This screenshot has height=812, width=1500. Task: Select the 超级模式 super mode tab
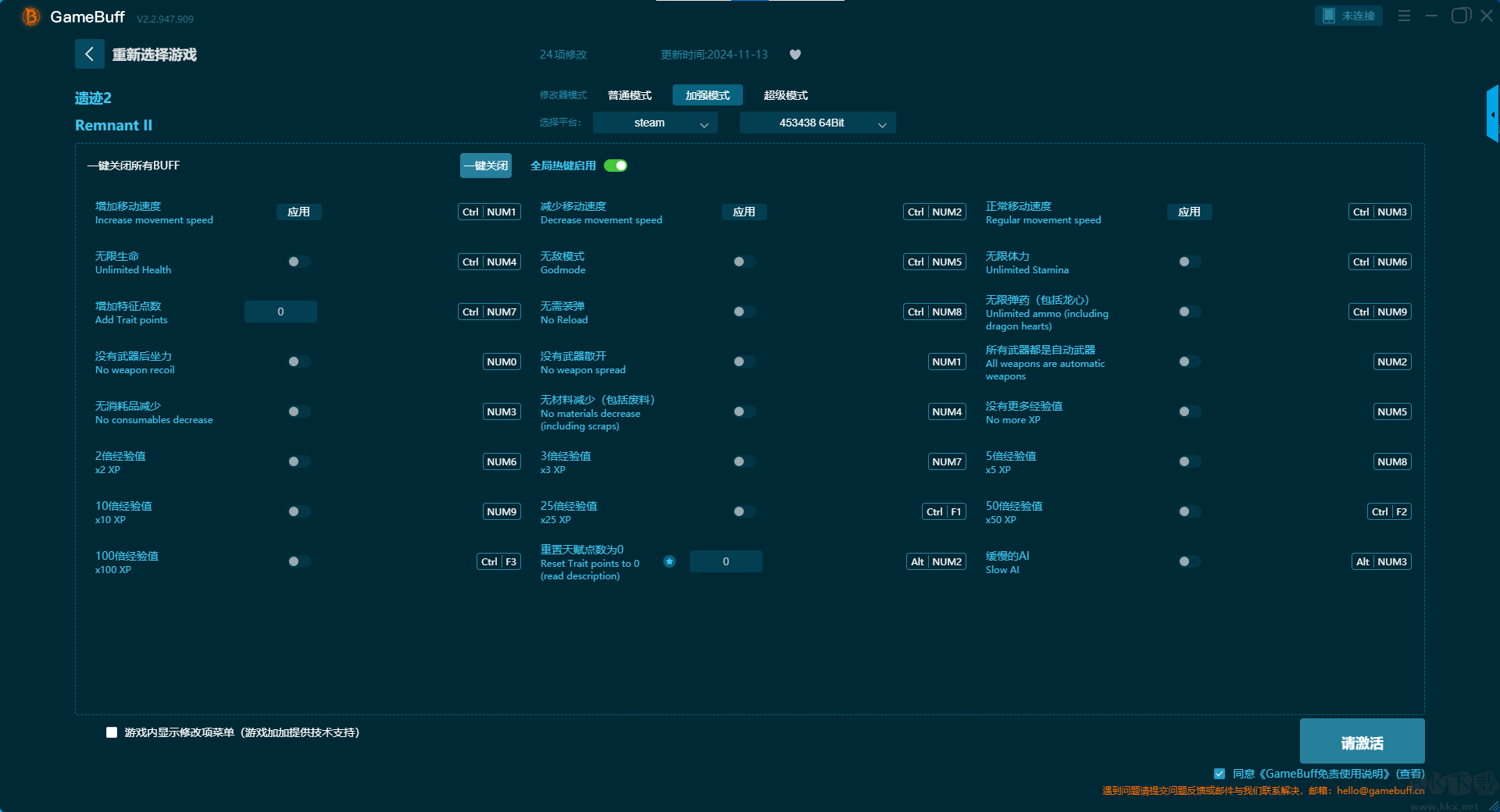[x=785, y=95]
